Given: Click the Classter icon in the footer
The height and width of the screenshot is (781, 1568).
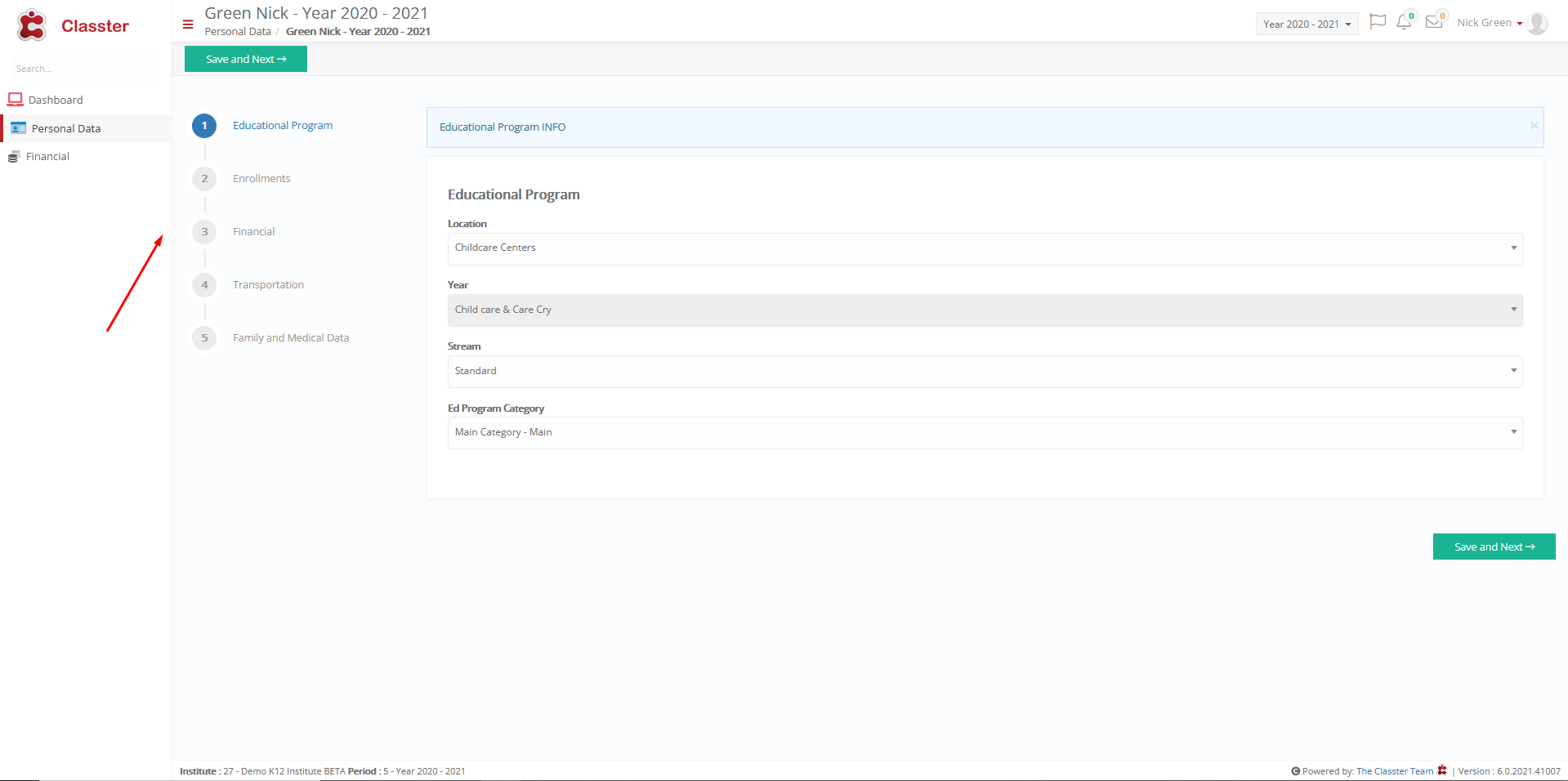Looking at the screenshot, I should coord(1442,770).
